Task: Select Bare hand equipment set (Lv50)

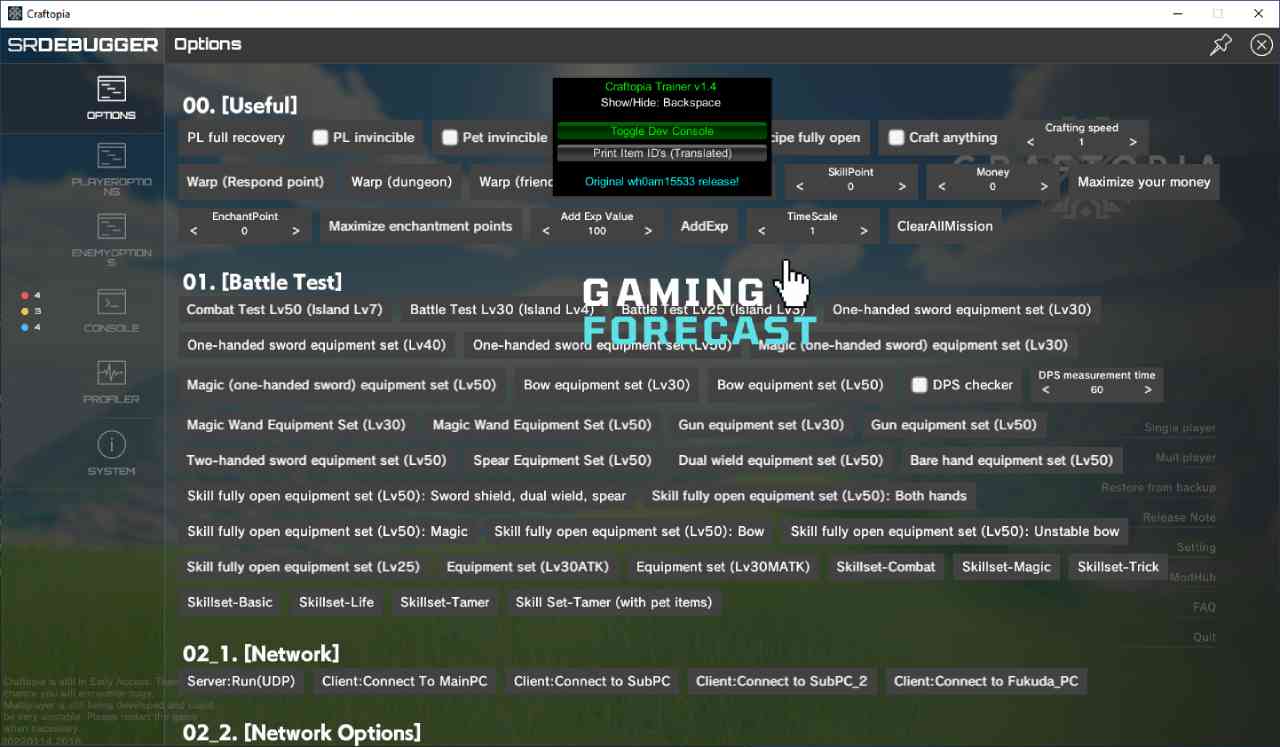Action: pyautogui.click(x=1011, y=461)
